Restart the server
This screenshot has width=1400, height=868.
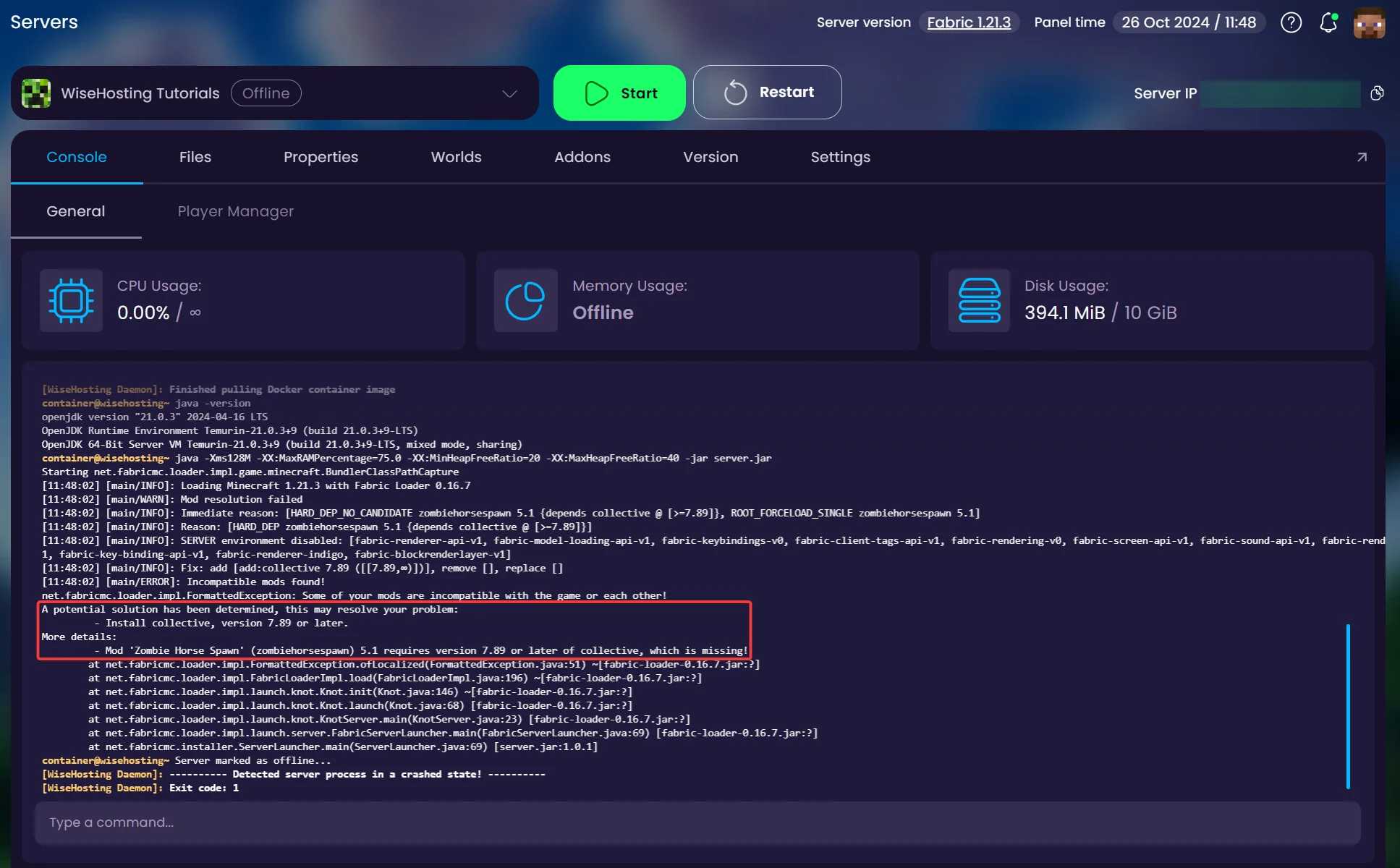pyautogui.click(x=767, y=93)
